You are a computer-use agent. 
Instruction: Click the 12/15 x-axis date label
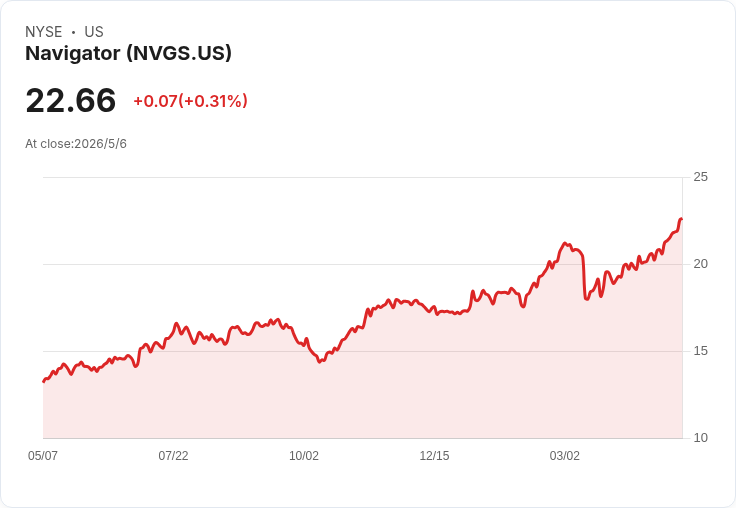pyautogui.click(x=434, y=455)
